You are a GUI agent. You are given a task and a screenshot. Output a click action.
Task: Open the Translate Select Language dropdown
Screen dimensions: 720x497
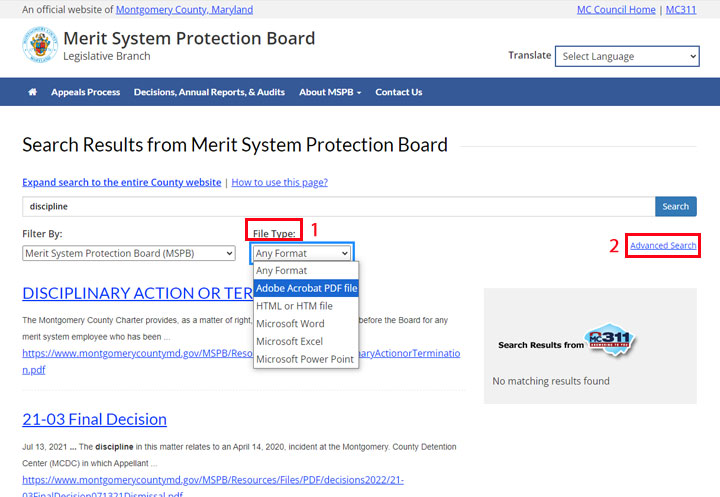[x=627, y=57]
